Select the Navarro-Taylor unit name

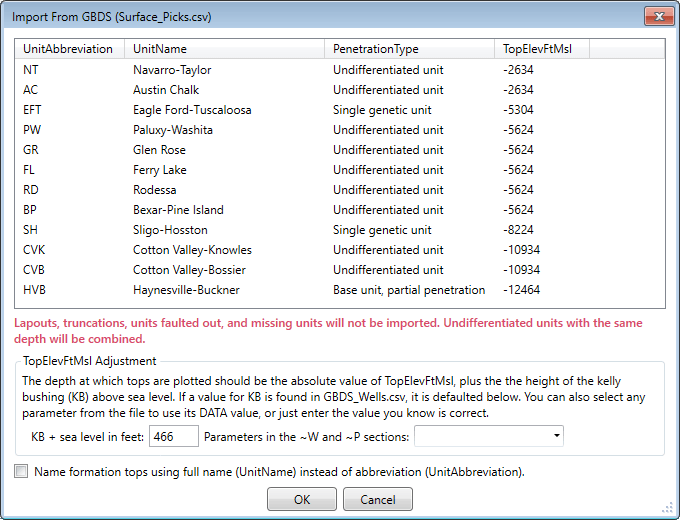172,70
